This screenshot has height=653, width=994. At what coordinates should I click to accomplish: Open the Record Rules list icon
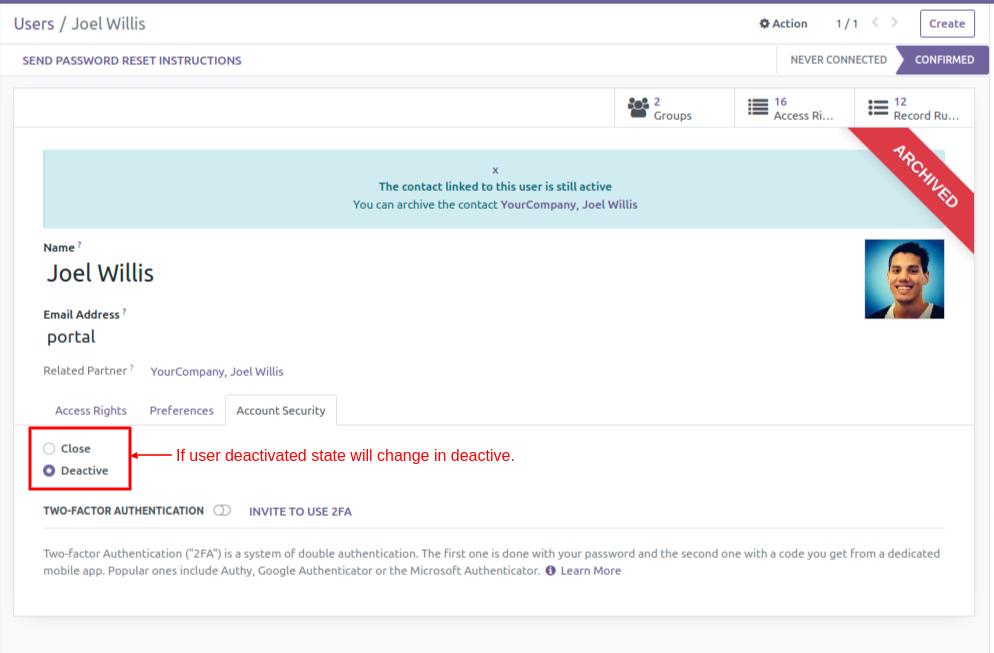pyautogui.click(x=878, y=108)
